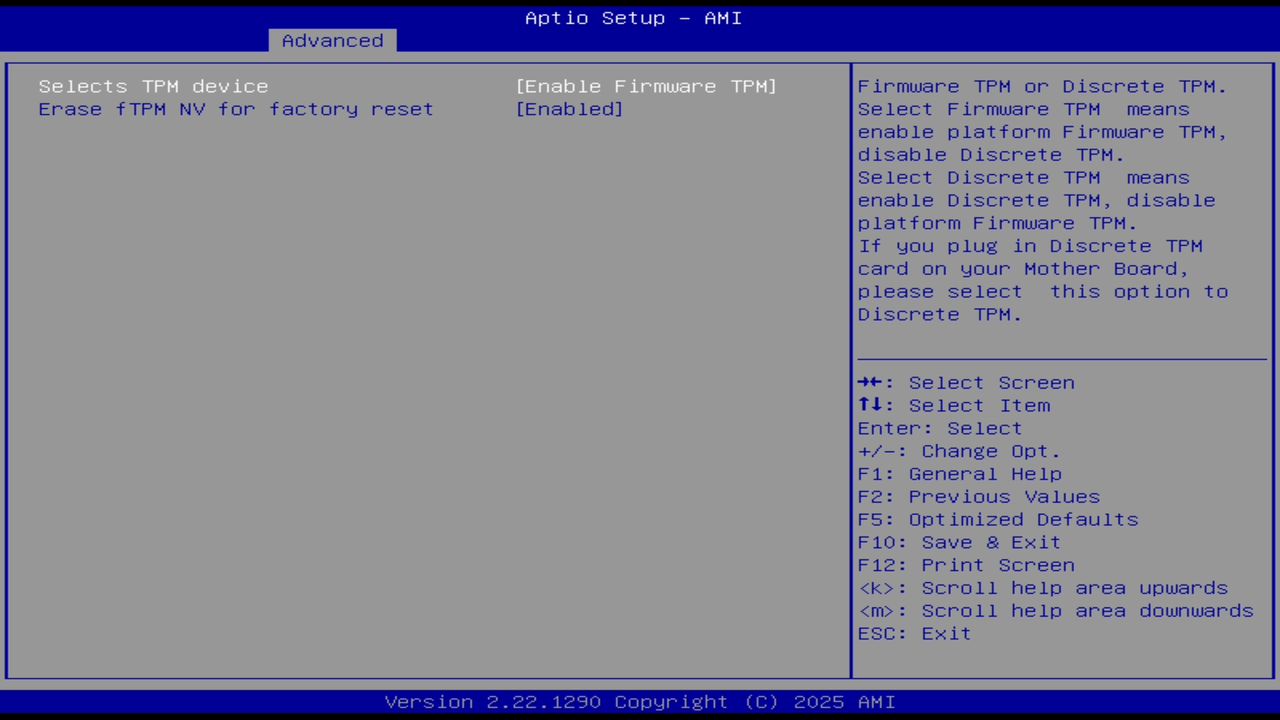This screenshot has height=720, width=1280.
Task: Click the Aptio Setup title bar
Action: point(633,17)
